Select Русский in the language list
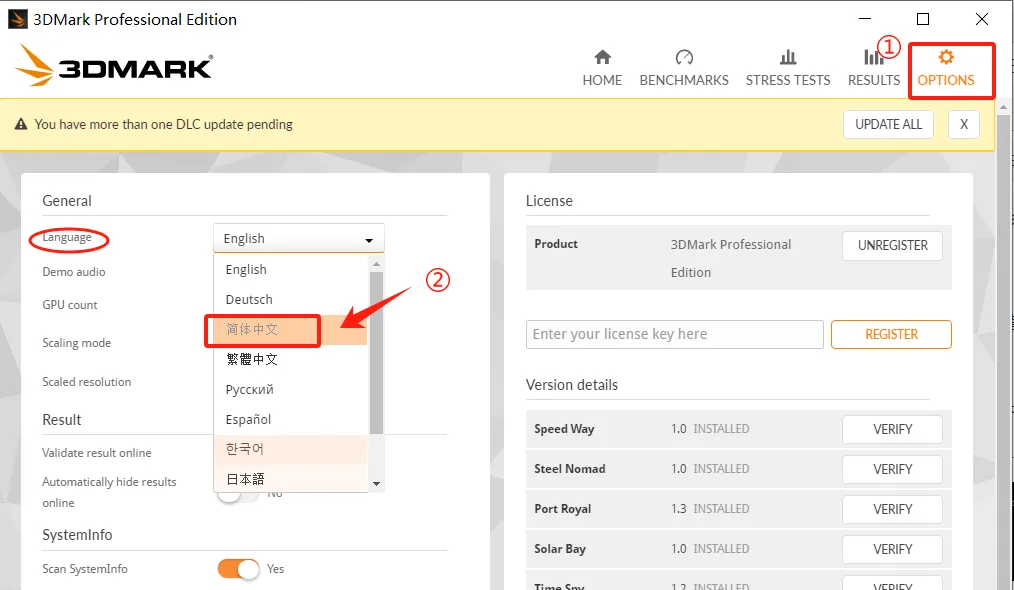This screenshot has width=1014, height=590. click(290, 389)
